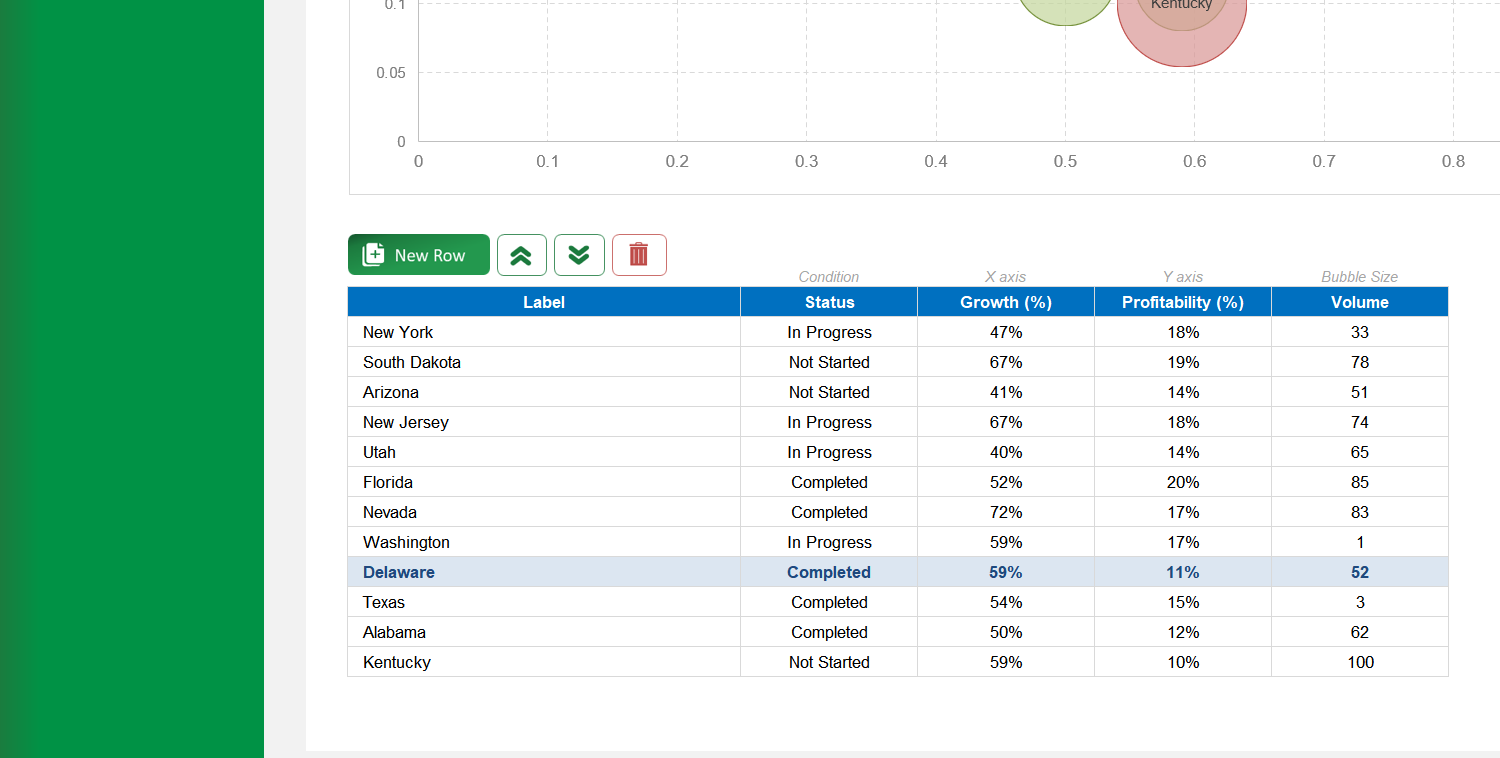Image resolution: width=1500 pixels, height=758 pixels.
Task: Click the delete row trash icon
Action: tap(639, 255)
